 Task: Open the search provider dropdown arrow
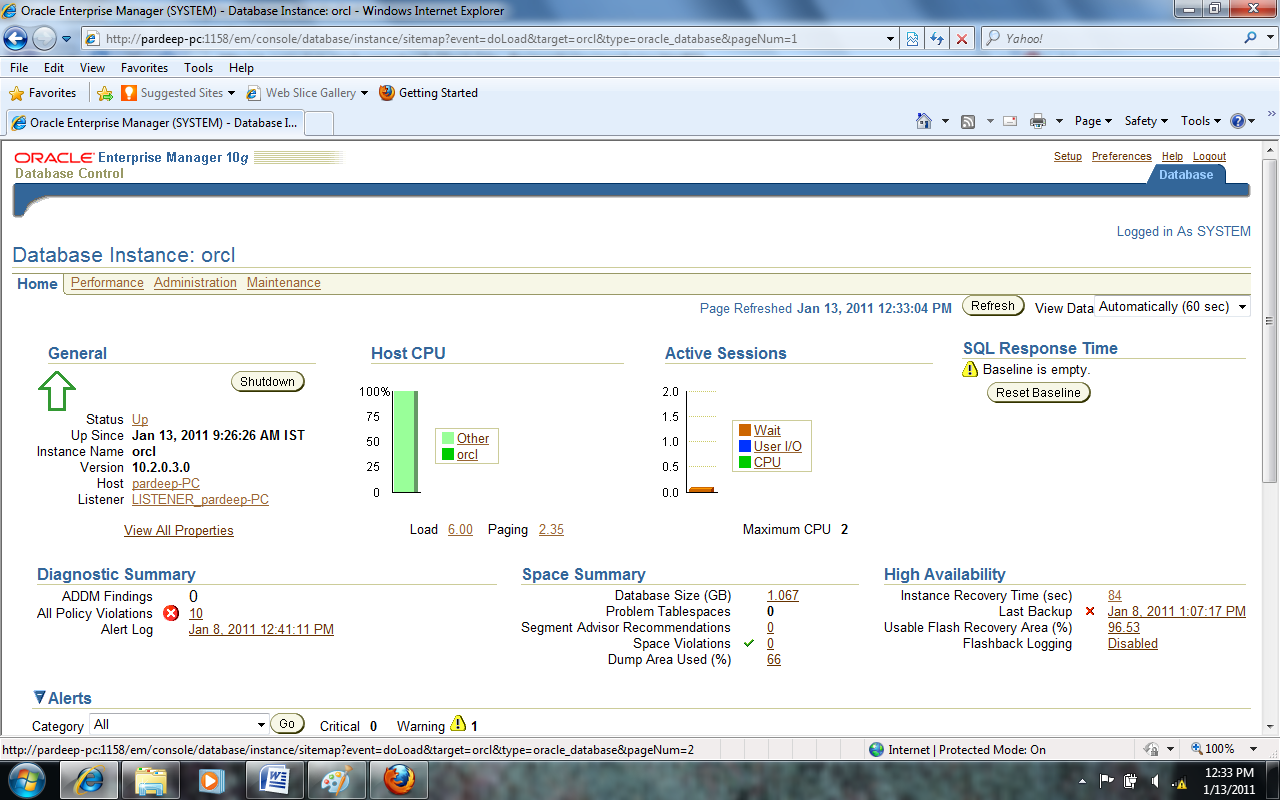pyautogui.click(x=1268, y=39)
